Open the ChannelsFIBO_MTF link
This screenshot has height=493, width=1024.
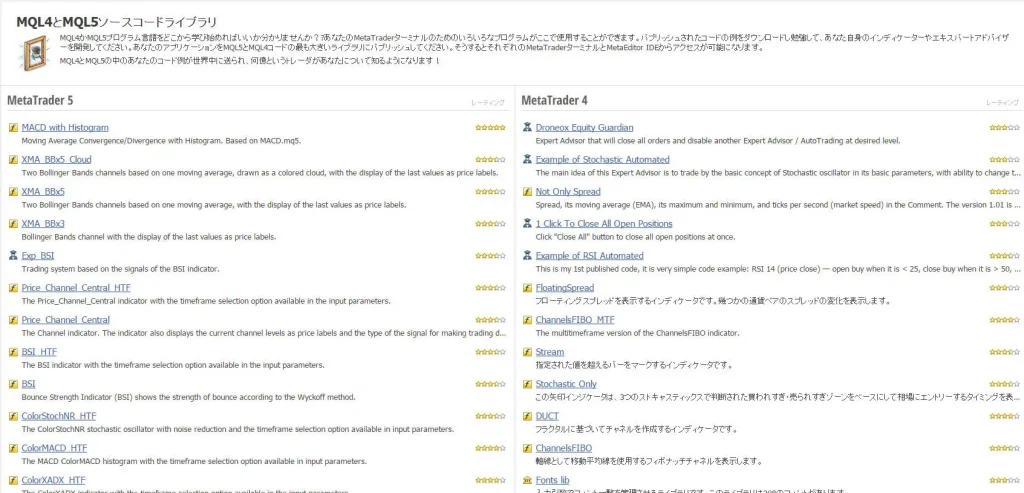575,320
